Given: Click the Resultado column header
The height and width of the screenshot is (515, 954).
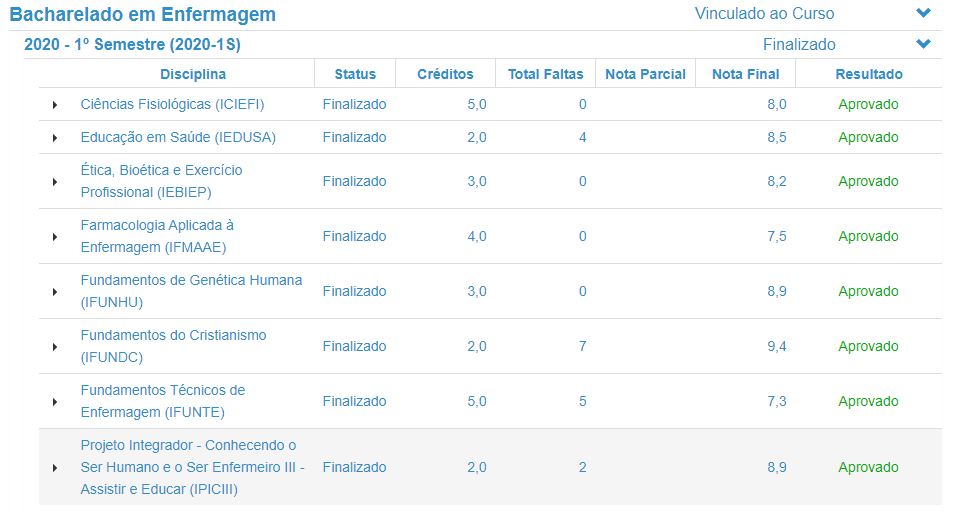Looking at the screenshot, I should click(x=869, y=74).
